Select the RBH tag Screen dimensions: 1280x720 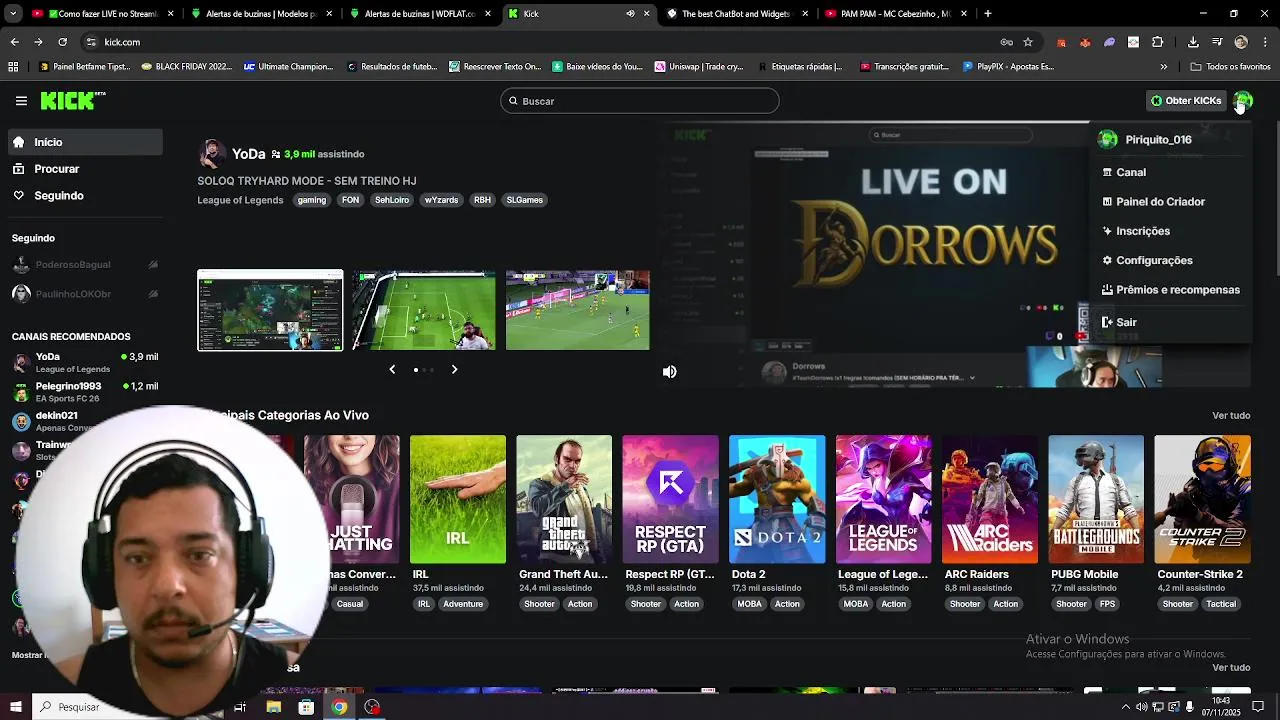482,200
